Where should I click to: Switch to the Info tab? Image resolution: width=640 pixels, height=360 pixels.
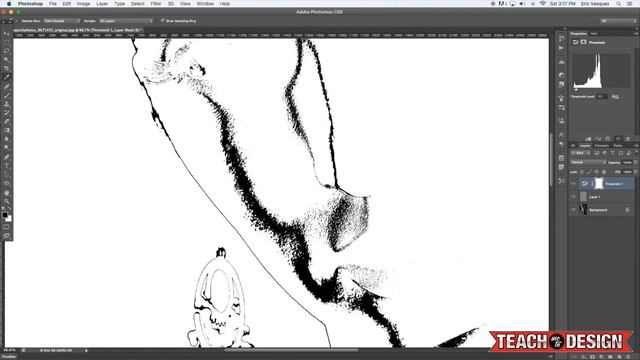(x=593, y=33)
